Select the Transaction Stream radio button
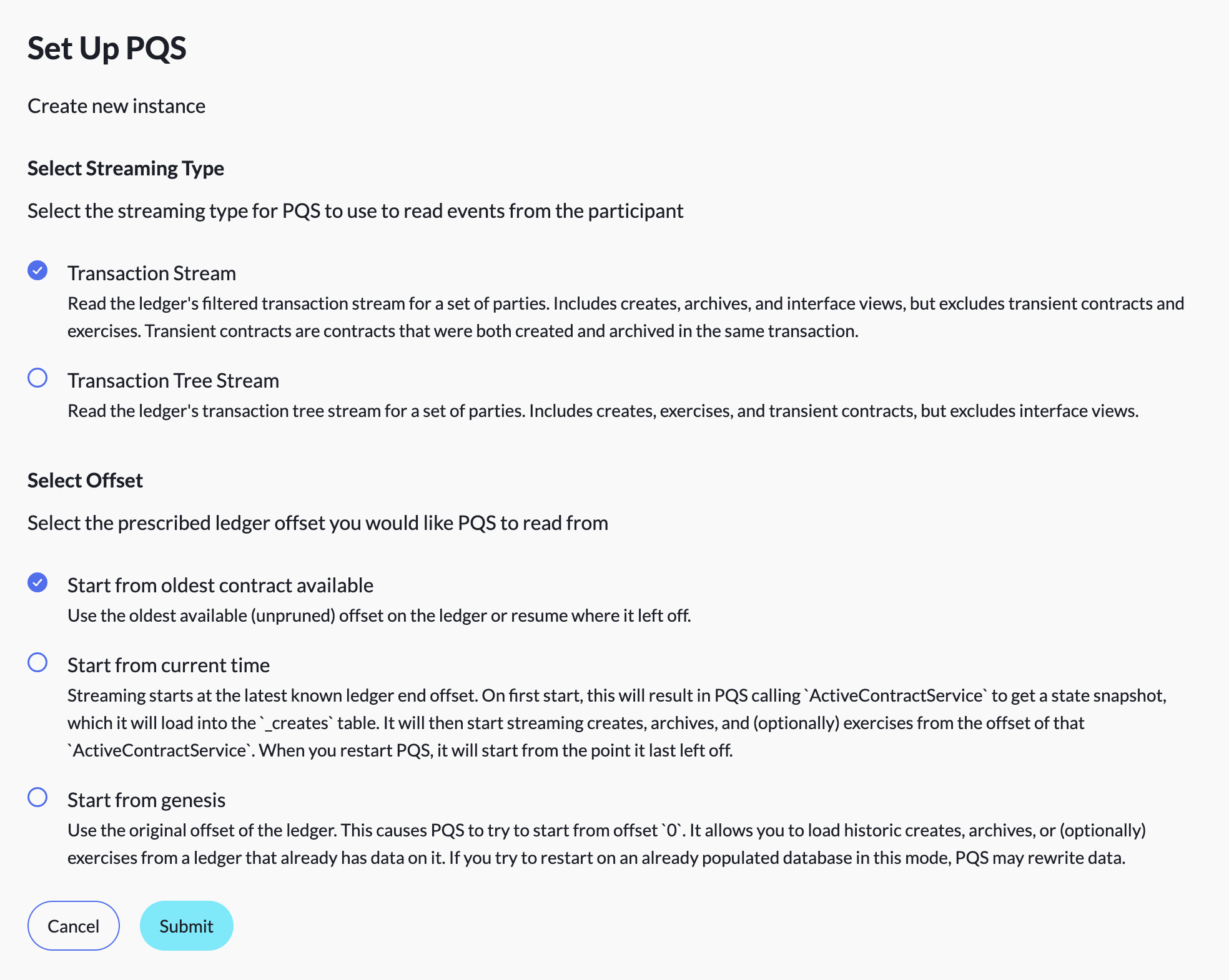 coord(37,270)
